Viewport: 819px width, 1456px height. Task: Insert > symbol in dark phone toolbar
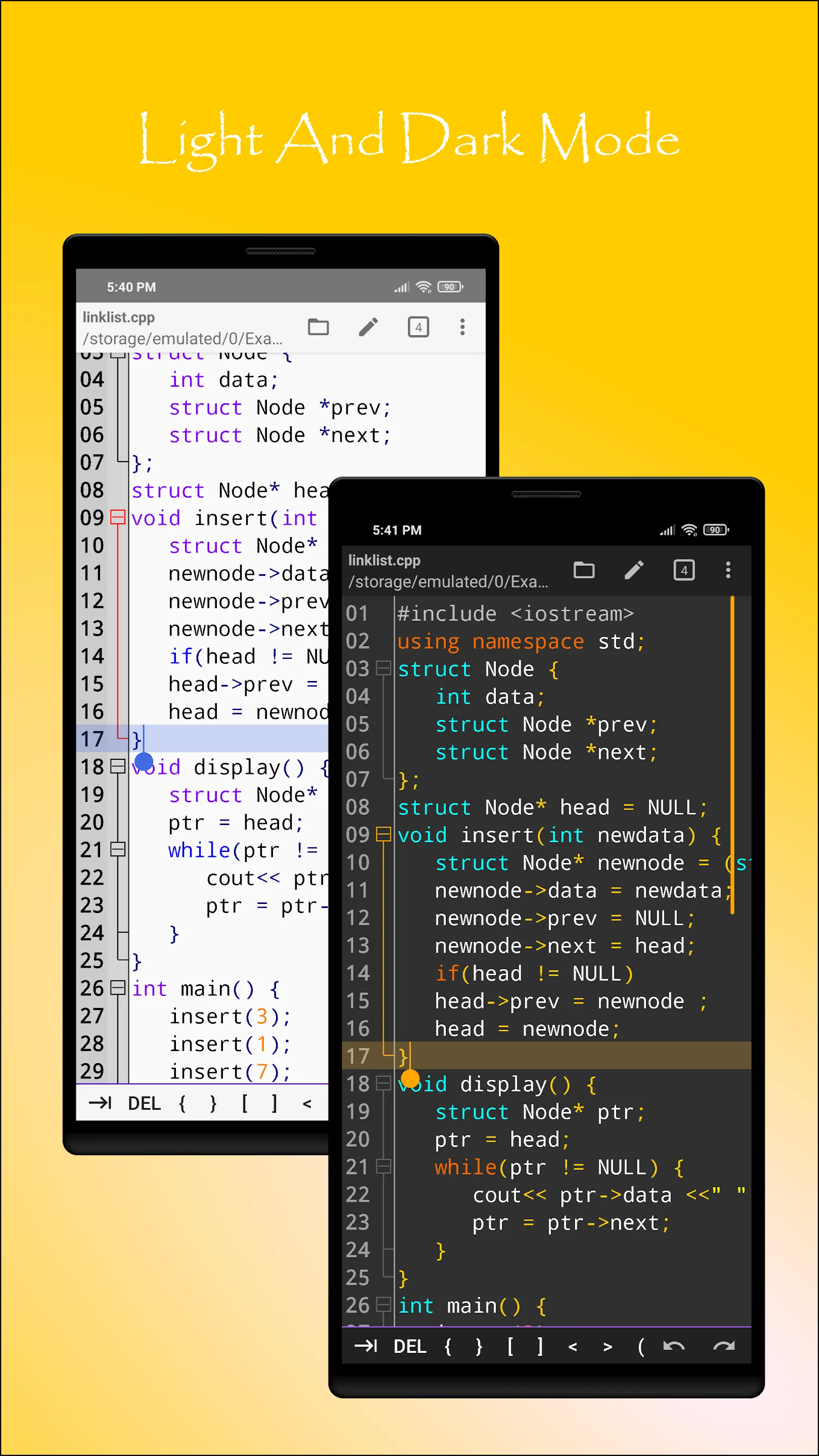[x=608, y=1347]
